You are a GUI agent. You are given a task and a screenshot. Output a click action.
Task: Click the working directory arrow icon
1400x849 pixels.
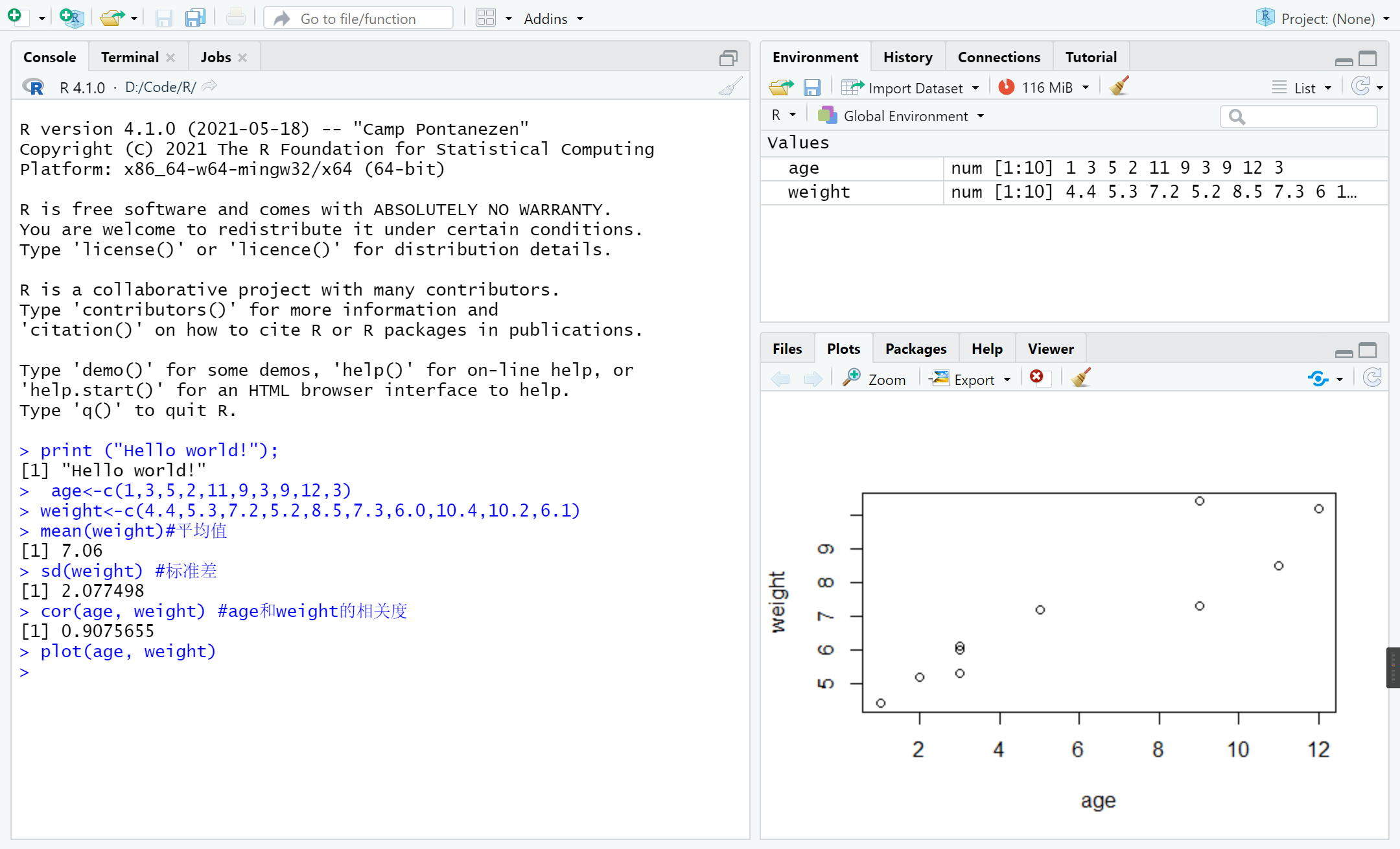coord(209,86)
